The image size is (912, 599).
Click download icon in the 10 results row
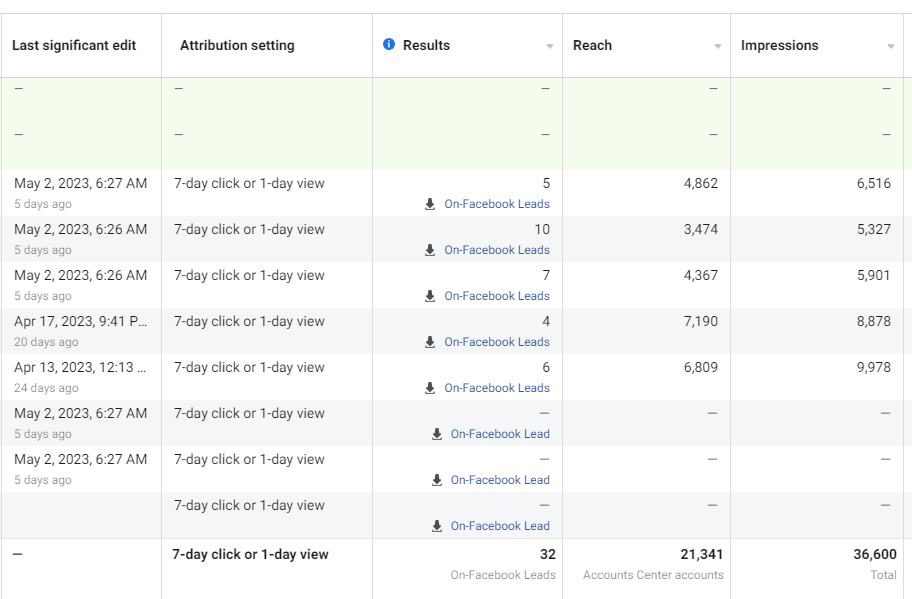[x=430, y=250]
